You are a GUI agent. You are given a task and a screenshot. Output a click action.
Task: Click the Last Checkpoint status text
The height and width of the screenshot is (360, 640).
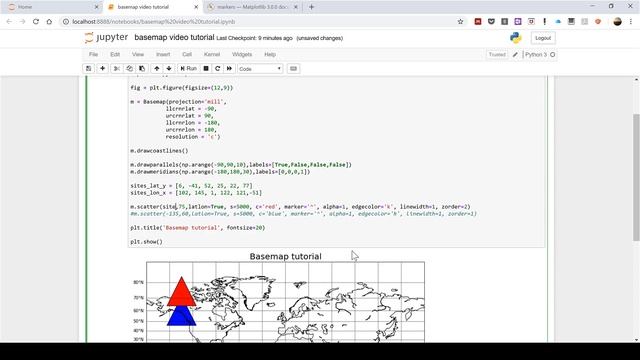254,38
